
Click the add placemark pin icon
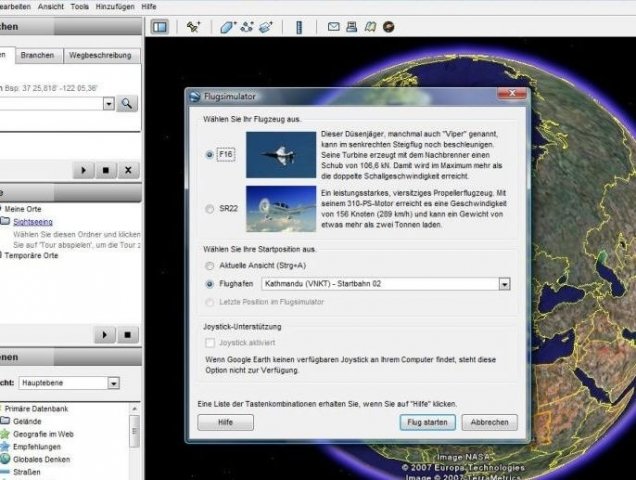pyautogui.click(x=193, y=27)
